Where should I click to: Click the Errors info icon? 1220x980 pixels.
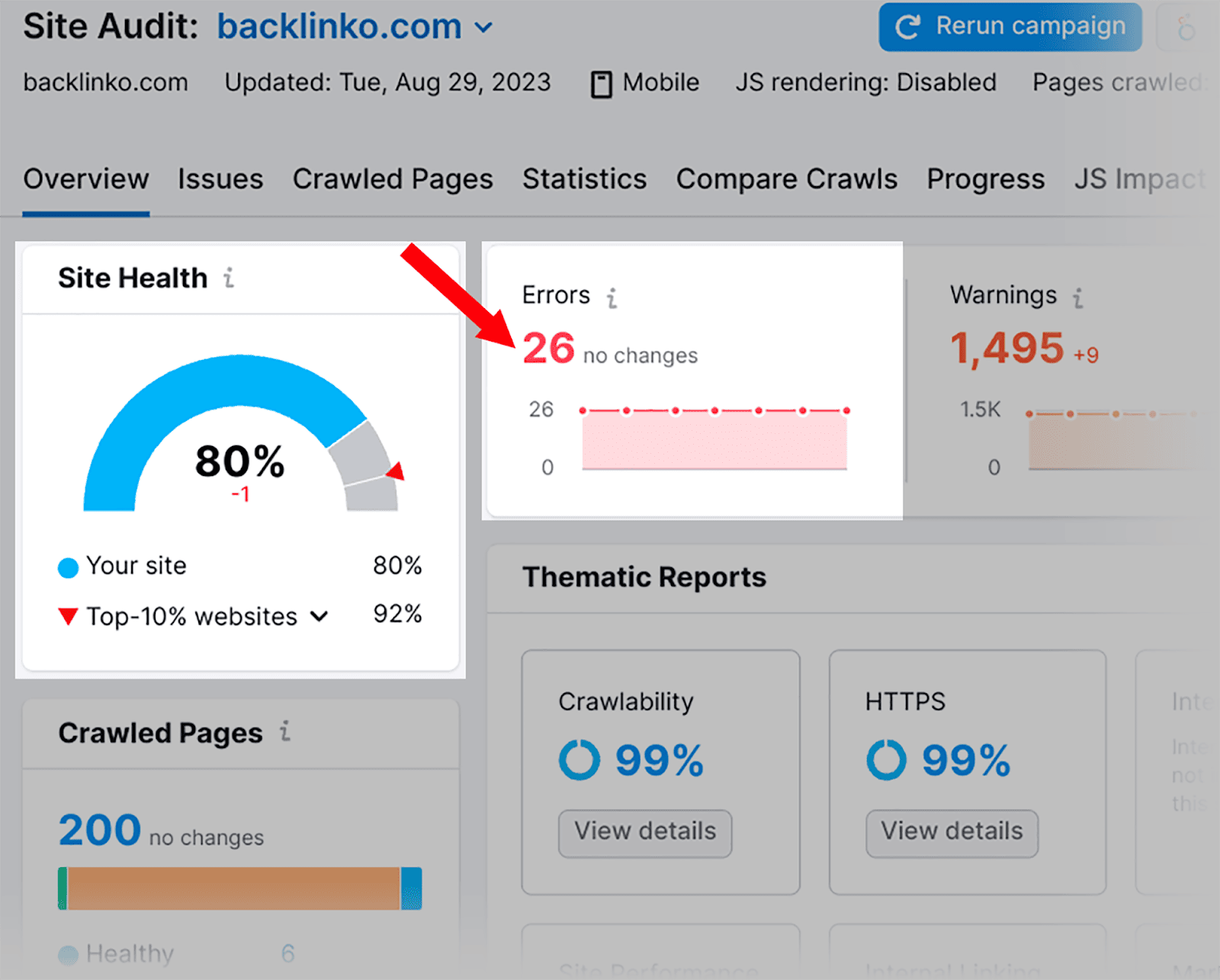[613, 297]
